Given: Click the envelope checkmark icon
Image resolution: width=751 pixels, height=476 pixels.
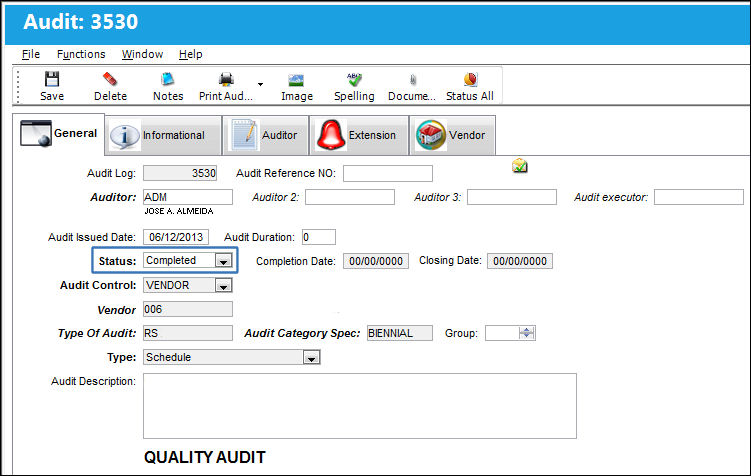Looking at the screenshot, I should 520,166.
